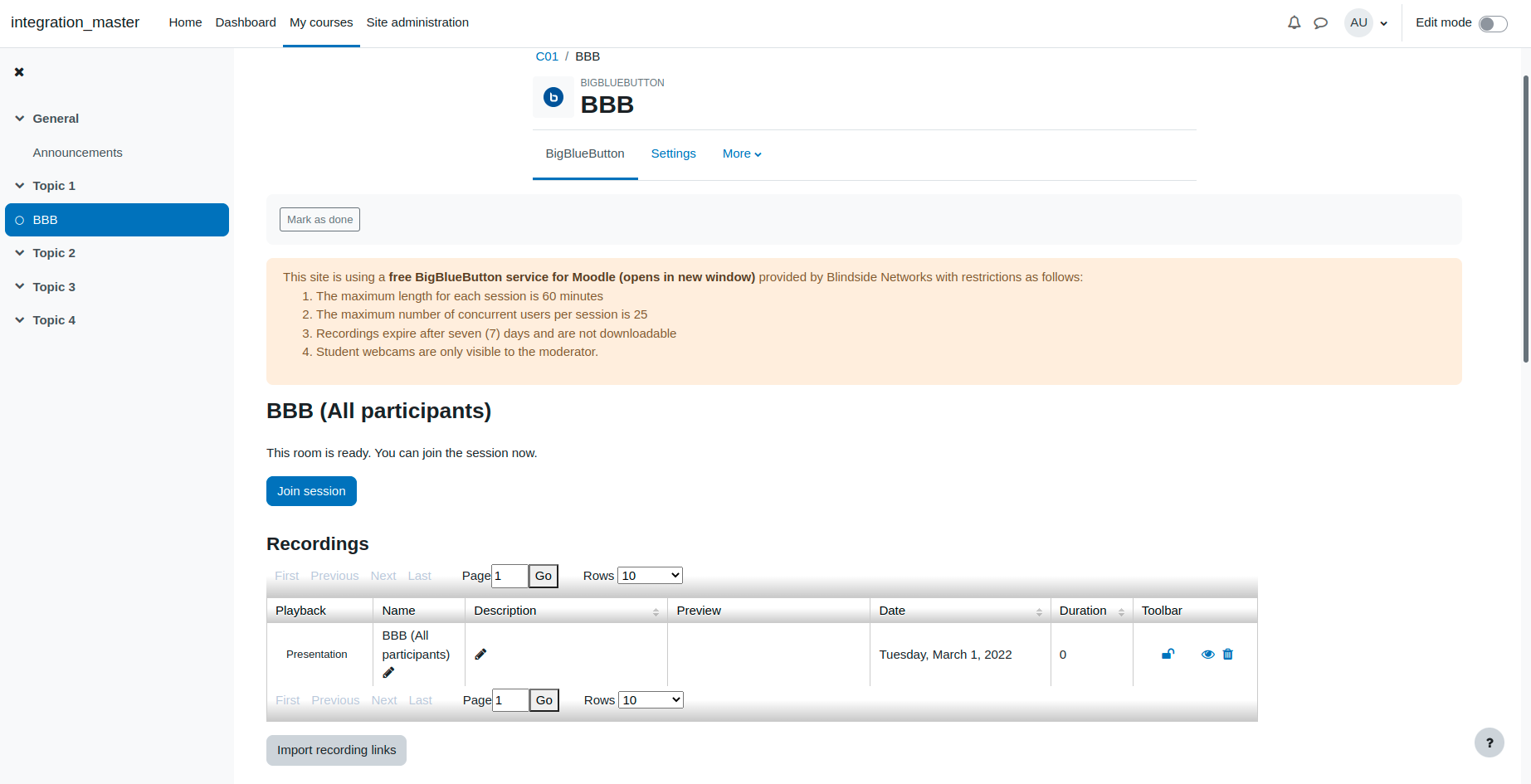The height and width of the screenshot is (784, 1531).
Task: Go to Home in the top navigation
Action: click(185, 22)
